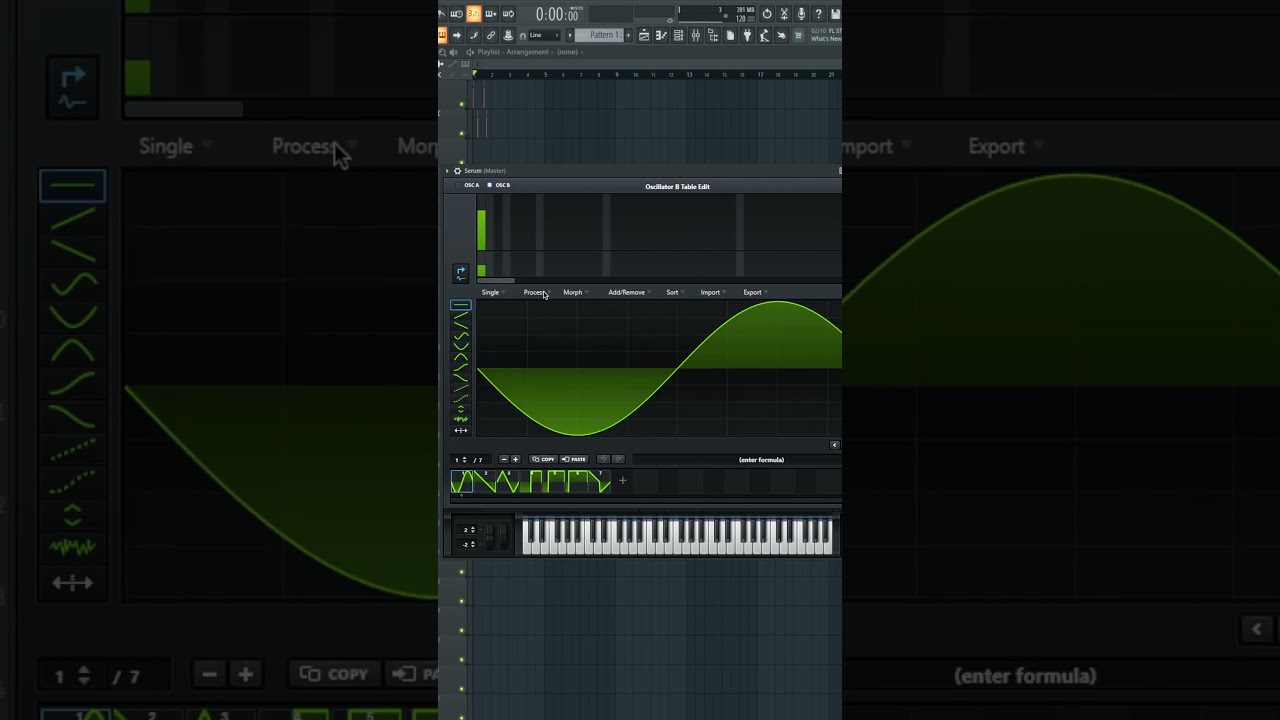Click the blue arrow icon beside the wavetable bar view
The height and width of the screenshot is (720, 1280).
tap(460, 272)
